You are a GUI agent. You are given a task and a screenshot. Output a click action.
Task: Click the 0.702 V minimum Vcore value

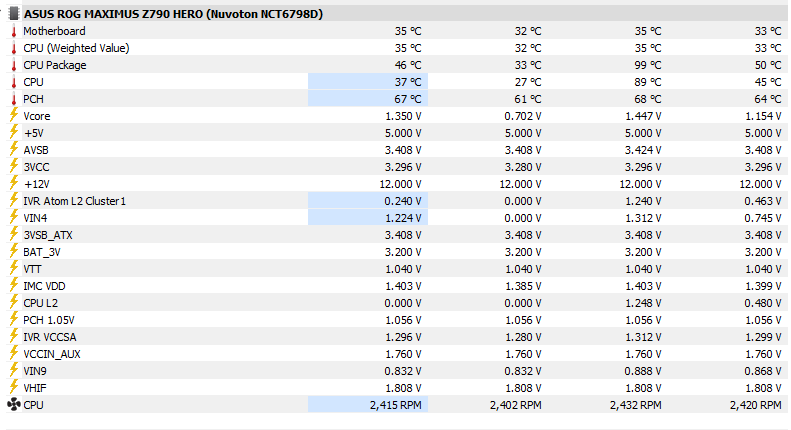[522, 116]
